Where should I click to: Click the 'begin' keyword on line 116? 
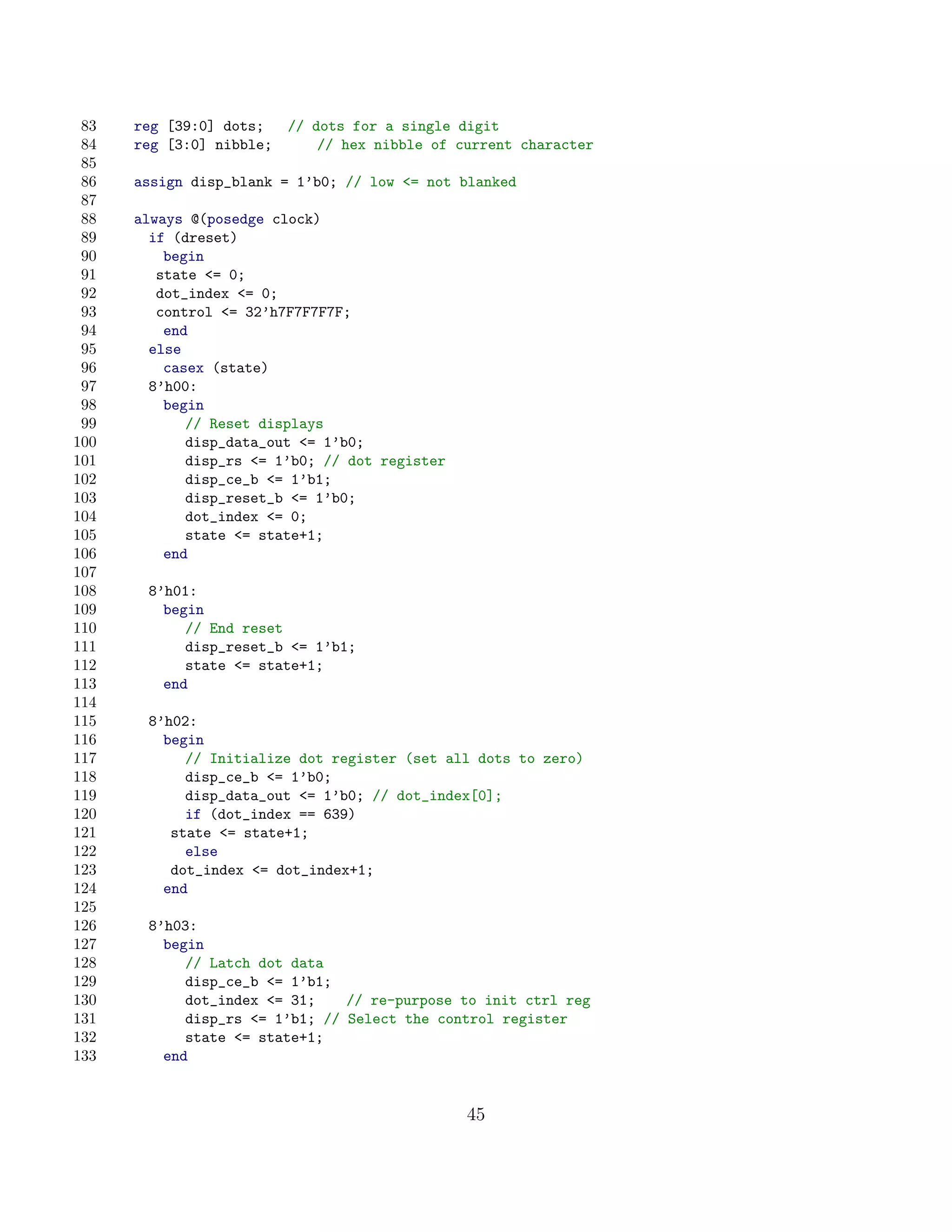183,741
